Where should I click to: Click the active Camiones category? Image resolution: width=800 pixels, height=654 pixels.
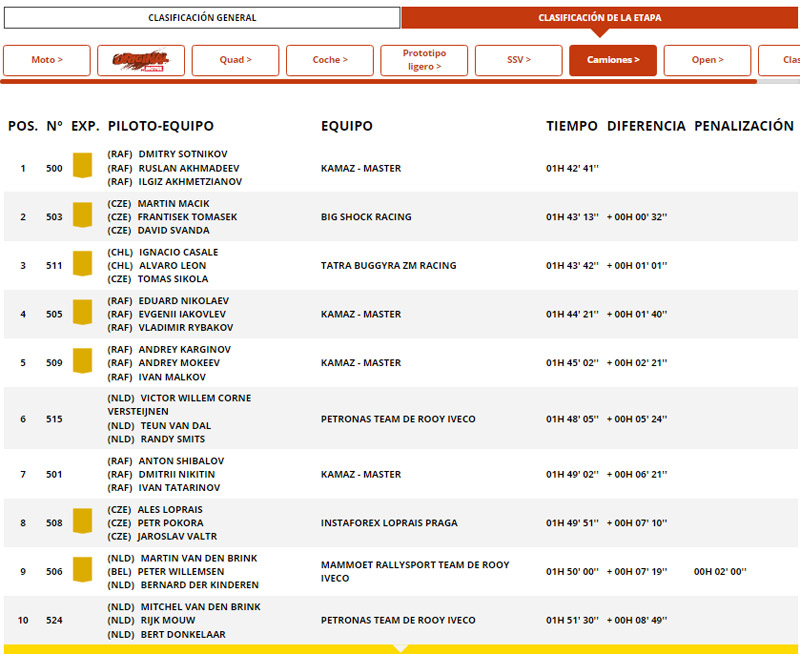[613, 60]
